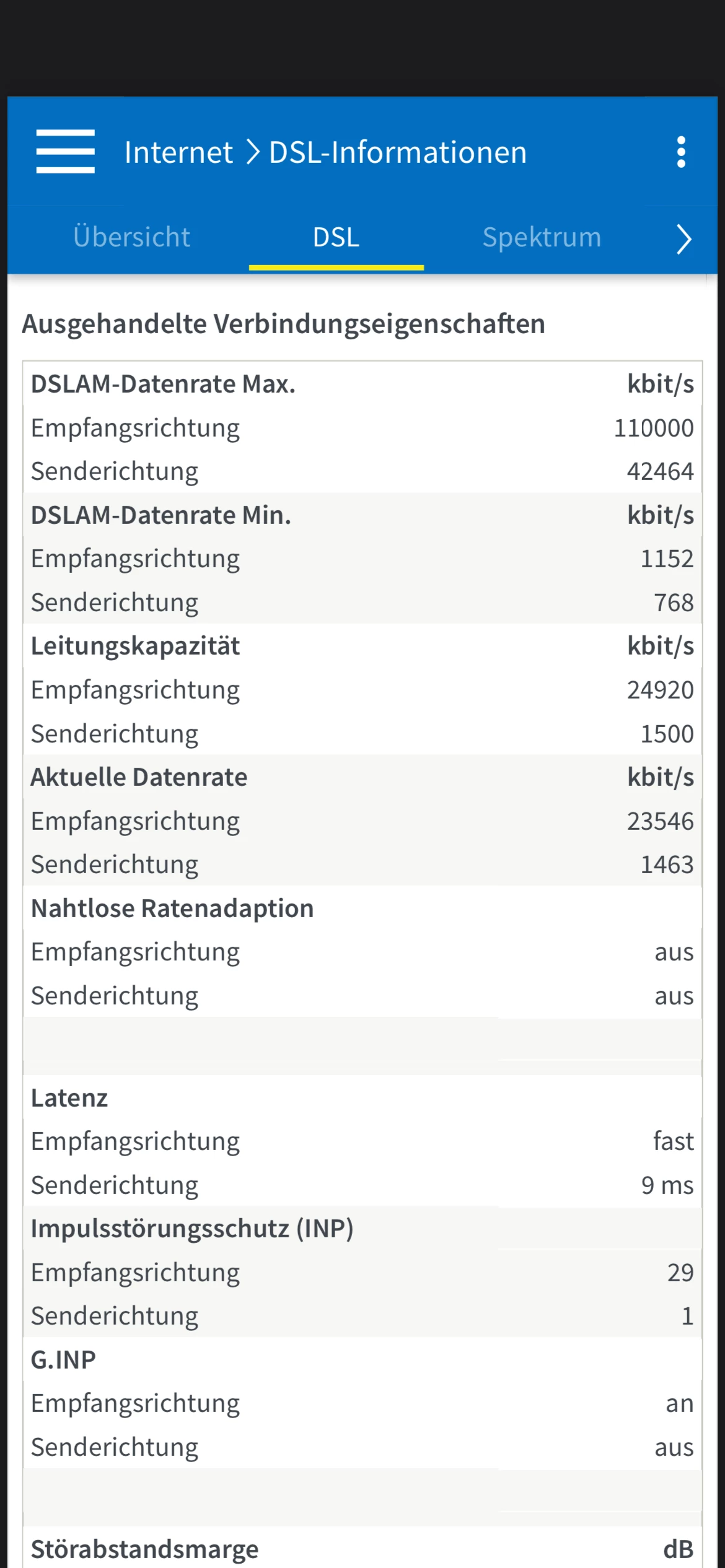725x1568 pixels.
Task: Click the Impulsstörungsschutz (INP) row header
Action: click(192, 1229)
